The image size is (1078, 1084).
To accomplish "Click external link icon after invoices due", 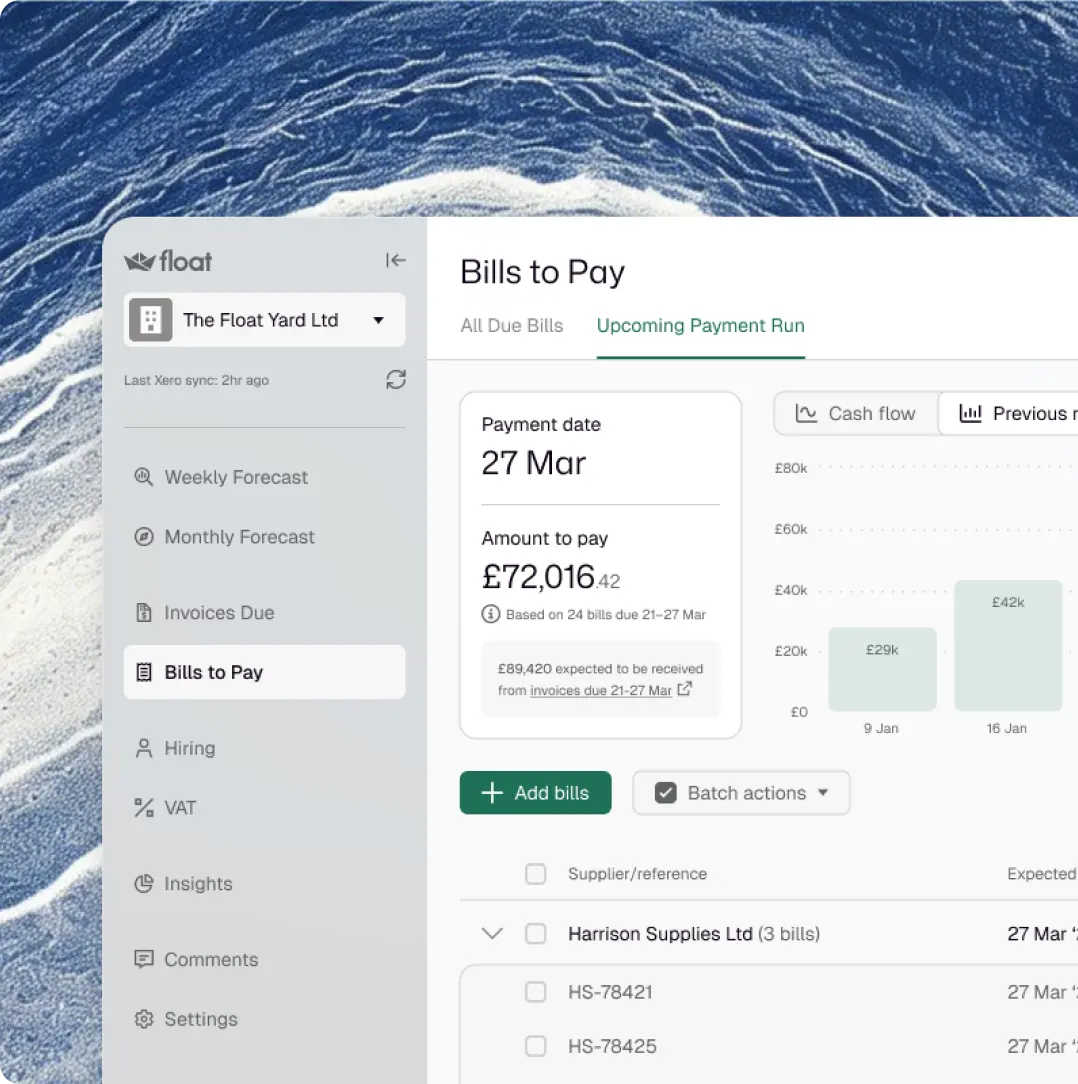I will [685, 689].
